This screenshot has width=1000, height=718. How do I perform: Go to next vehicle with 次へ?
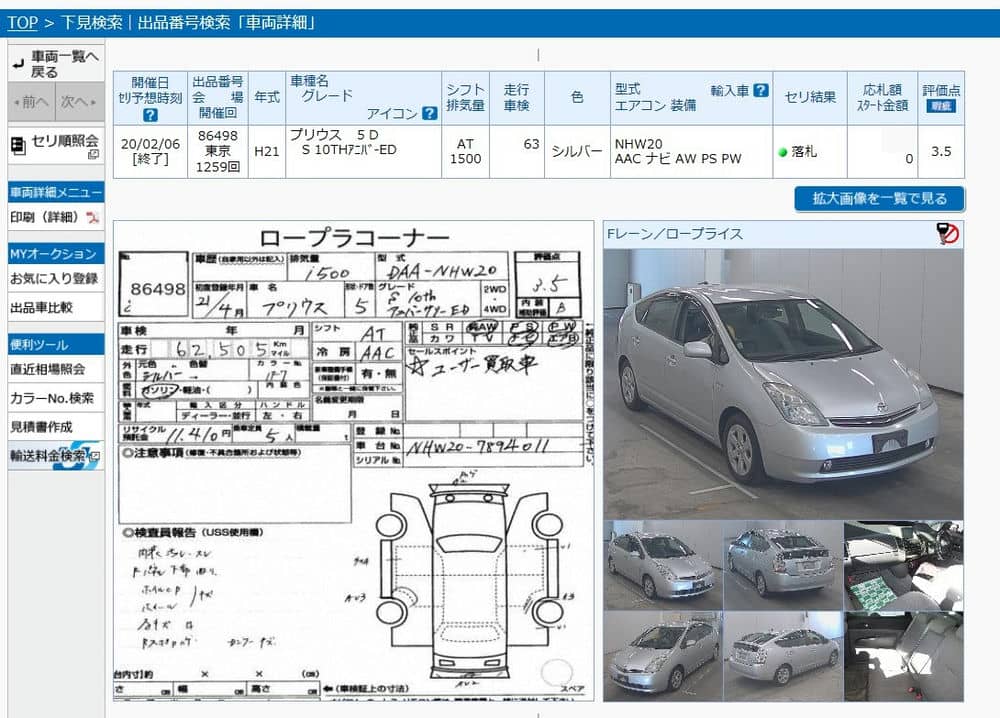[79, 101]
